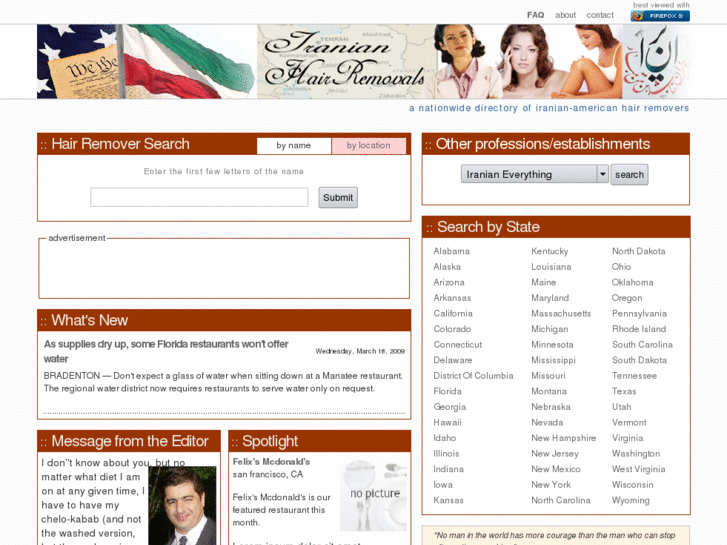Select Kentucky in the state list

tap(549, 251)
